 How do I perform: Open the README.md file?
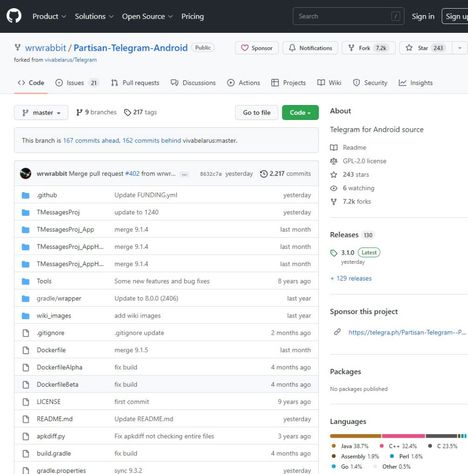pyautogui.click(x=55, y=419)
